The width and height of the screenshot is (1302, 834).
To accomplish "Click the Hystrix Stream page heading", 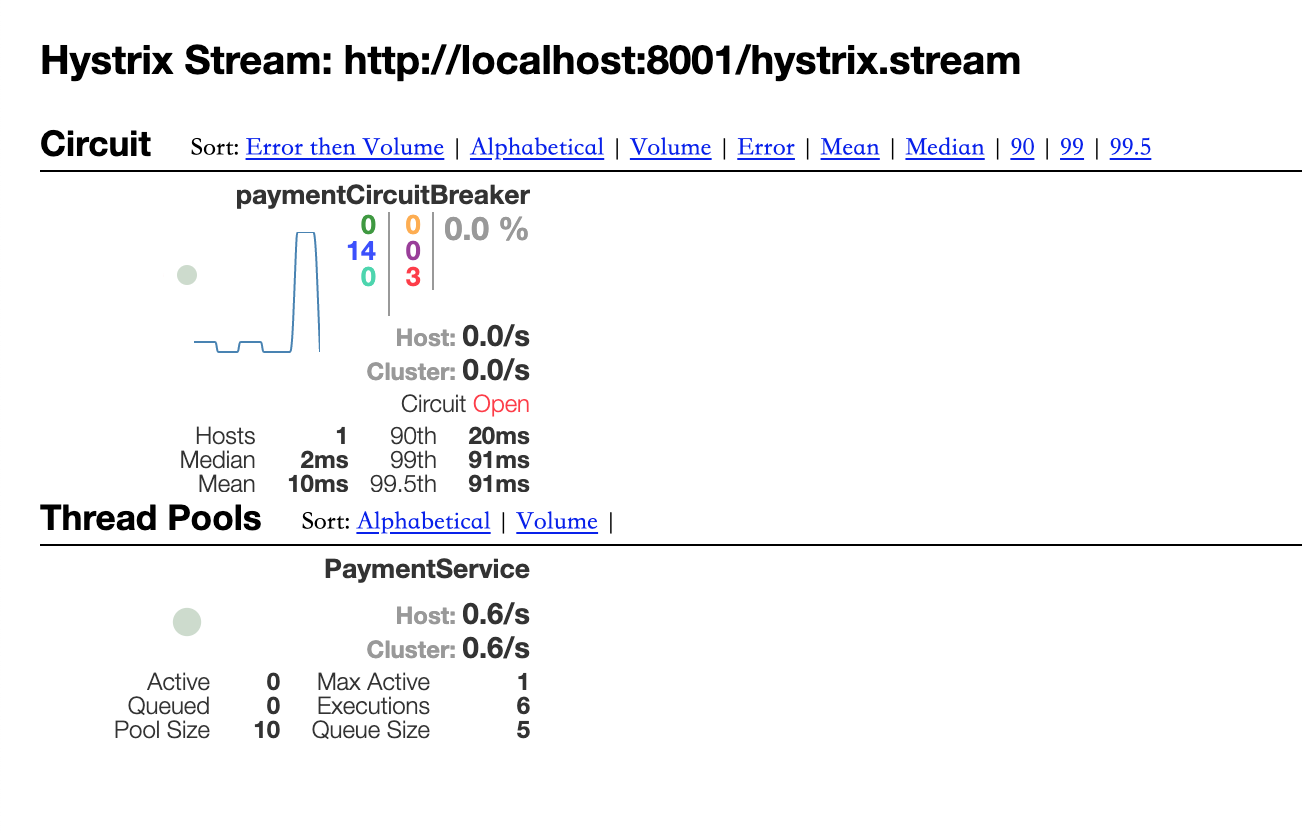I will pos(530,61).
